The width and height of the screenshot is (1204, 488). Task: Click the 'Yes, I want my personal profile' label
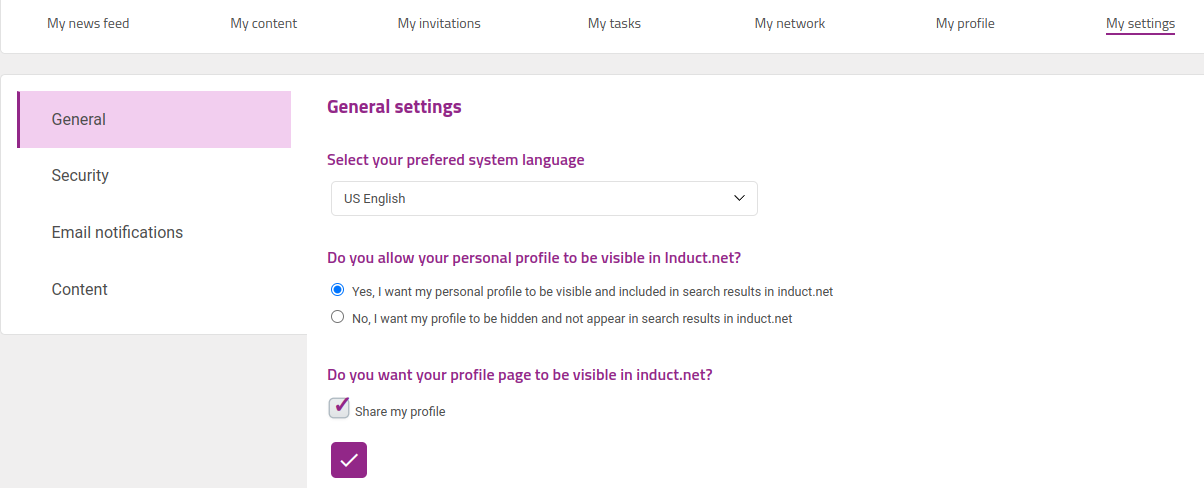tap(593, 292)
